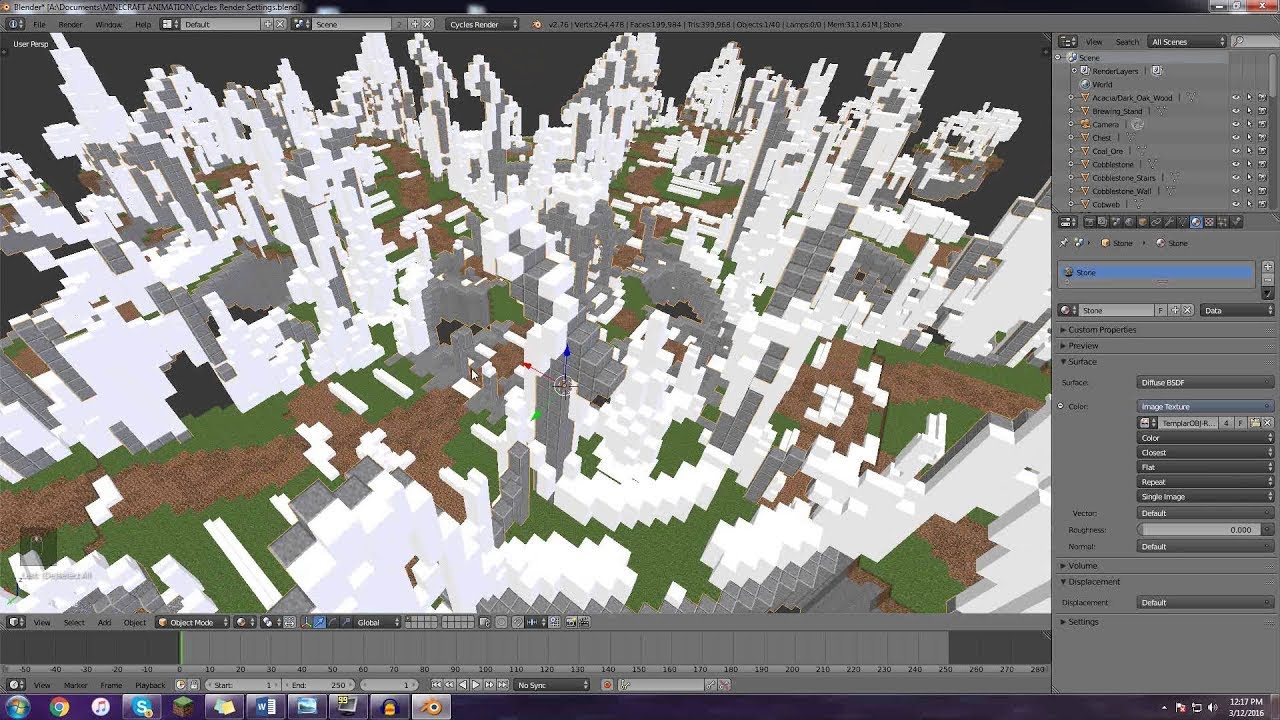Toggle selectability of the Chest object

[x=1250, y=137]
